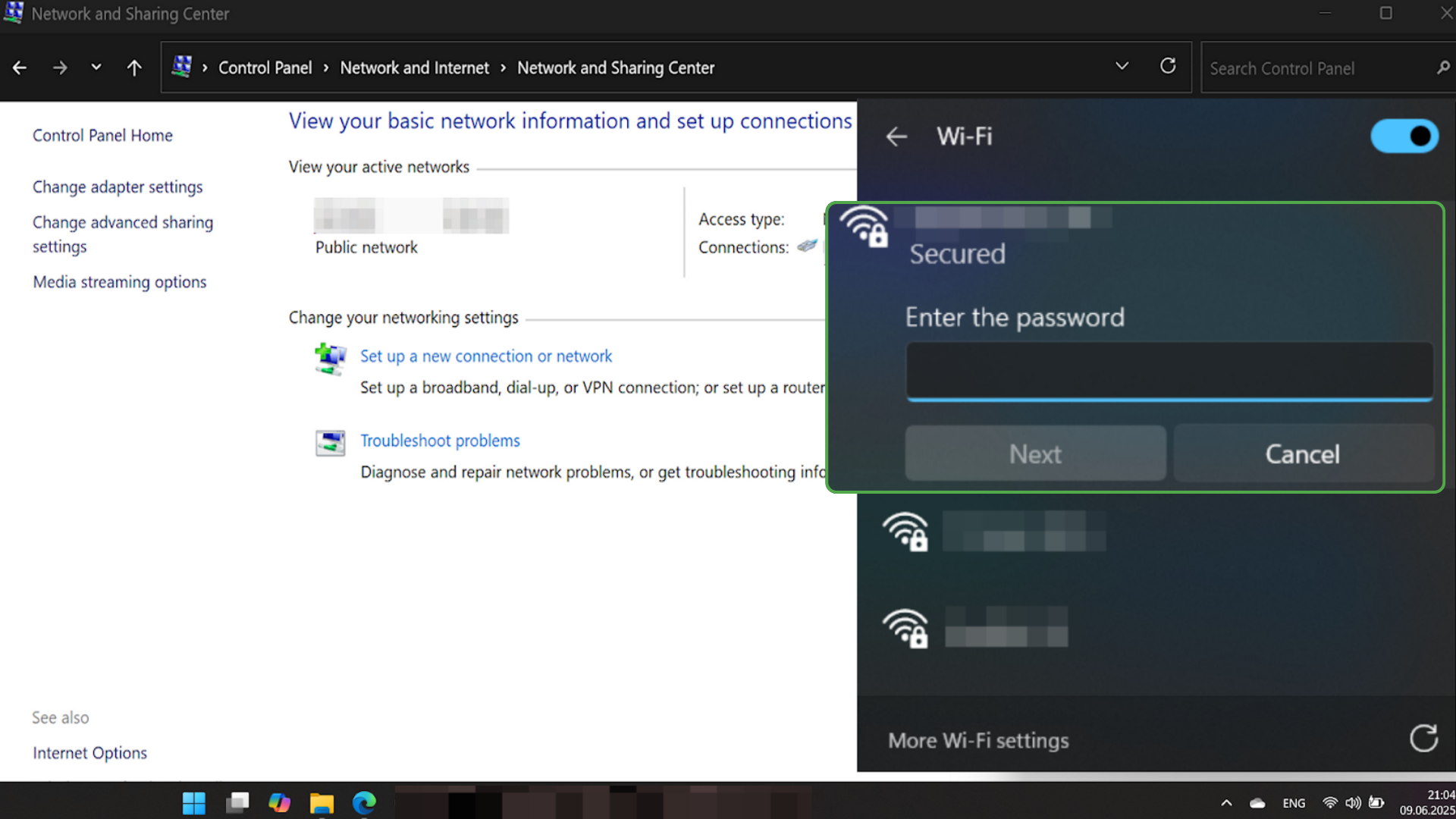1456x819 pixels.
Task: Click the Control Panel address bar icon
Action: [x=182, y=67]
